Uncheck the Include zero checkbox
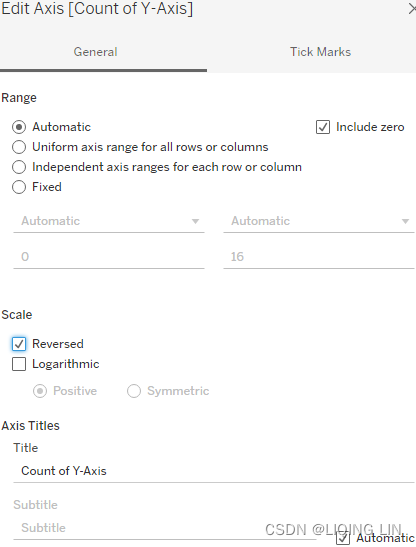The width and height of the screenshot is (416, 547). 323,127
